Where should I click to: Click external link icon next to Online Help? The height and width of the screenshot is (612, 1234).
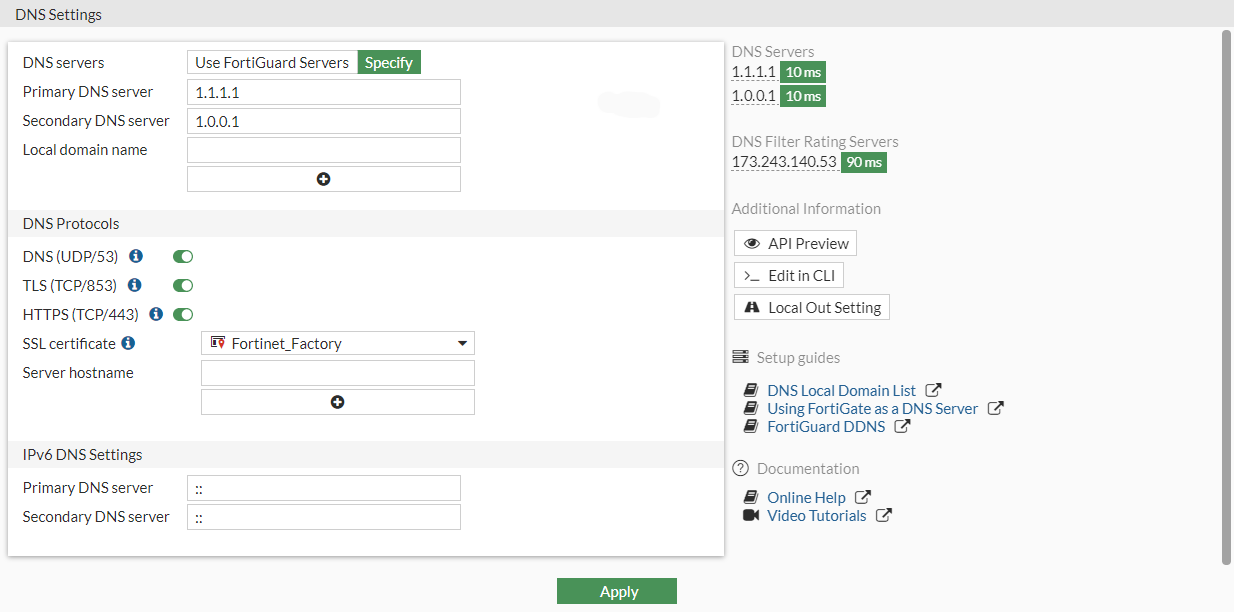[863, 497]
